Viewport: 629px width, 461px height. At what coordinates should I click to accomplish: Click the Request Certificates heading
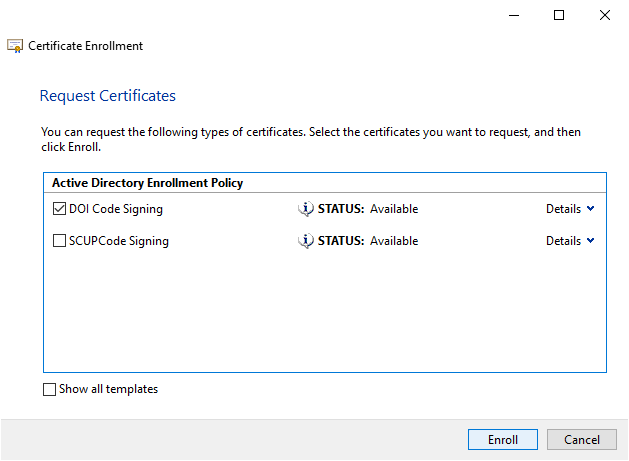coord(107,96)
